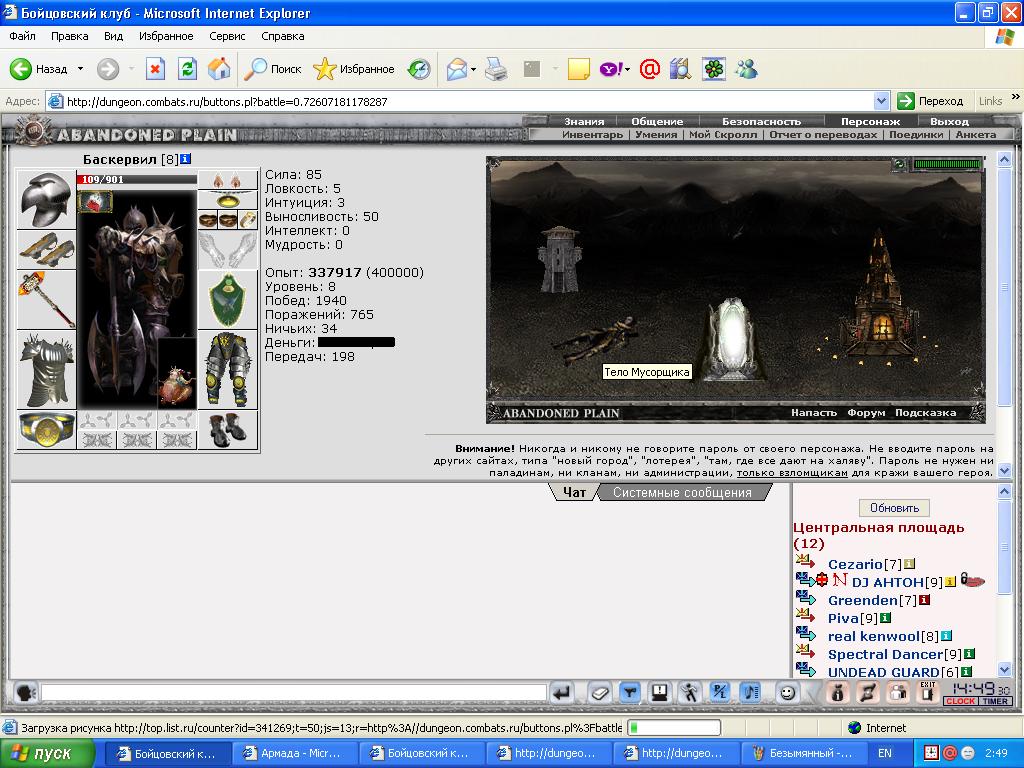Click the earrings slot icon
The image size is (1024, 768).
(228, 180)
